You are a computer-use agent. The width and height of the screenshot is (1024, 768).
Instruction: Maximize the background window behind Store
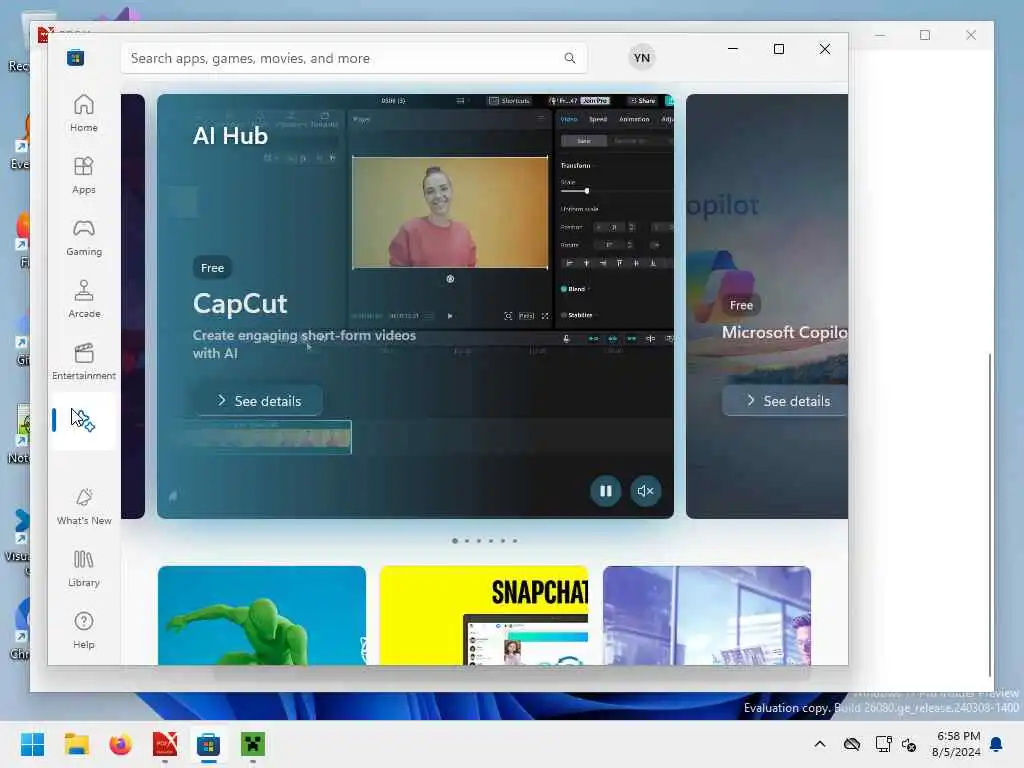925,35
